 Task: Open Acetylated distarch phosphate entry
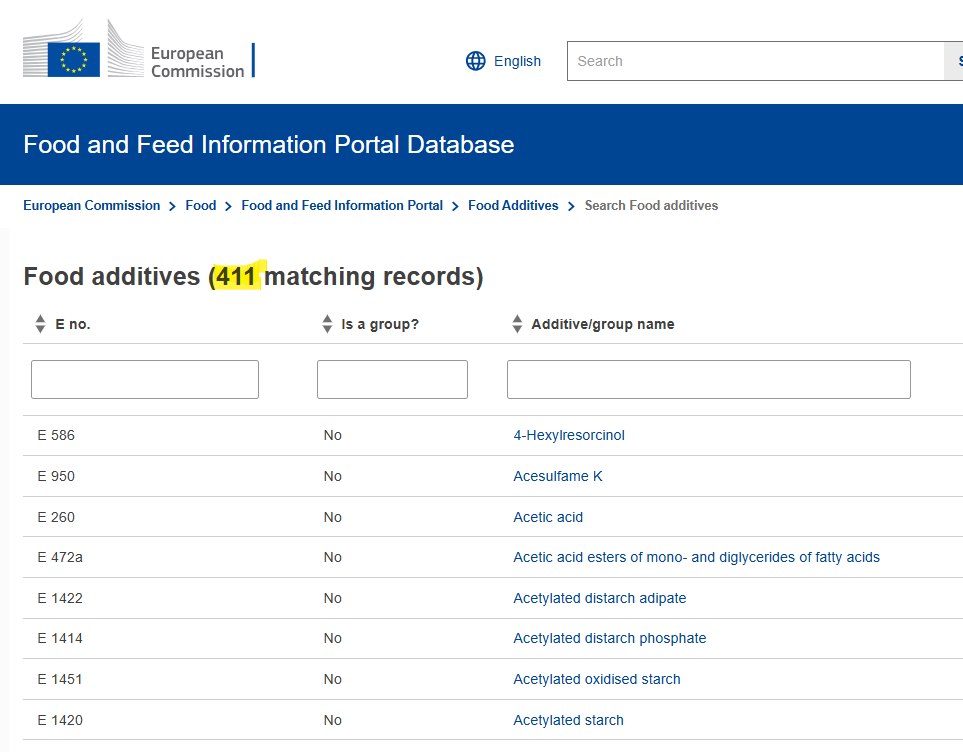[x=609, y=638]
